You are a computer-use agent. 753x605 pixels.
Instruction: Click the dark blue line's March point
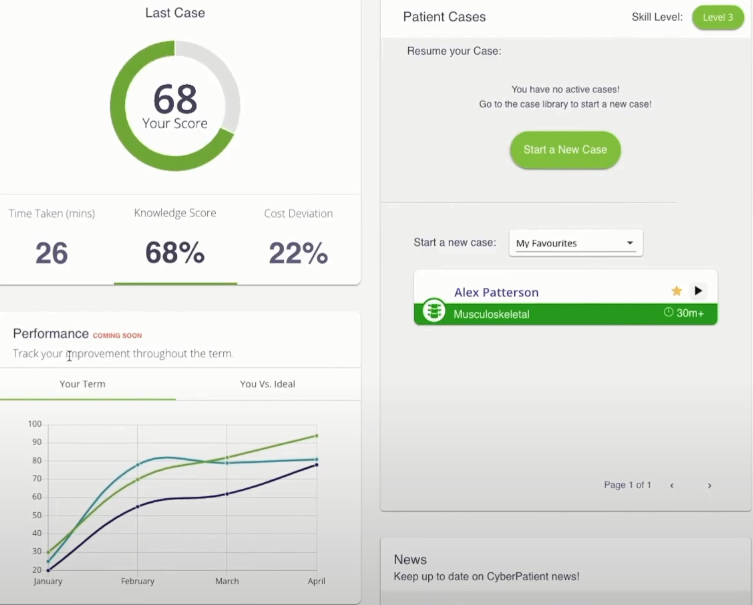point(227,494)
